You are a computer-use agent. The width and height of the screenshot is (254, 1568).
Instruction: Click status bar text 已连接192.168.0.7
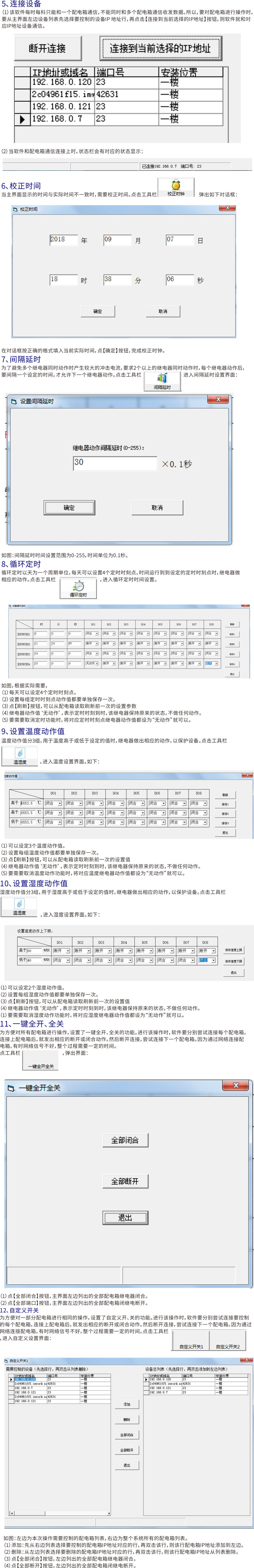[x=160, y=166]
